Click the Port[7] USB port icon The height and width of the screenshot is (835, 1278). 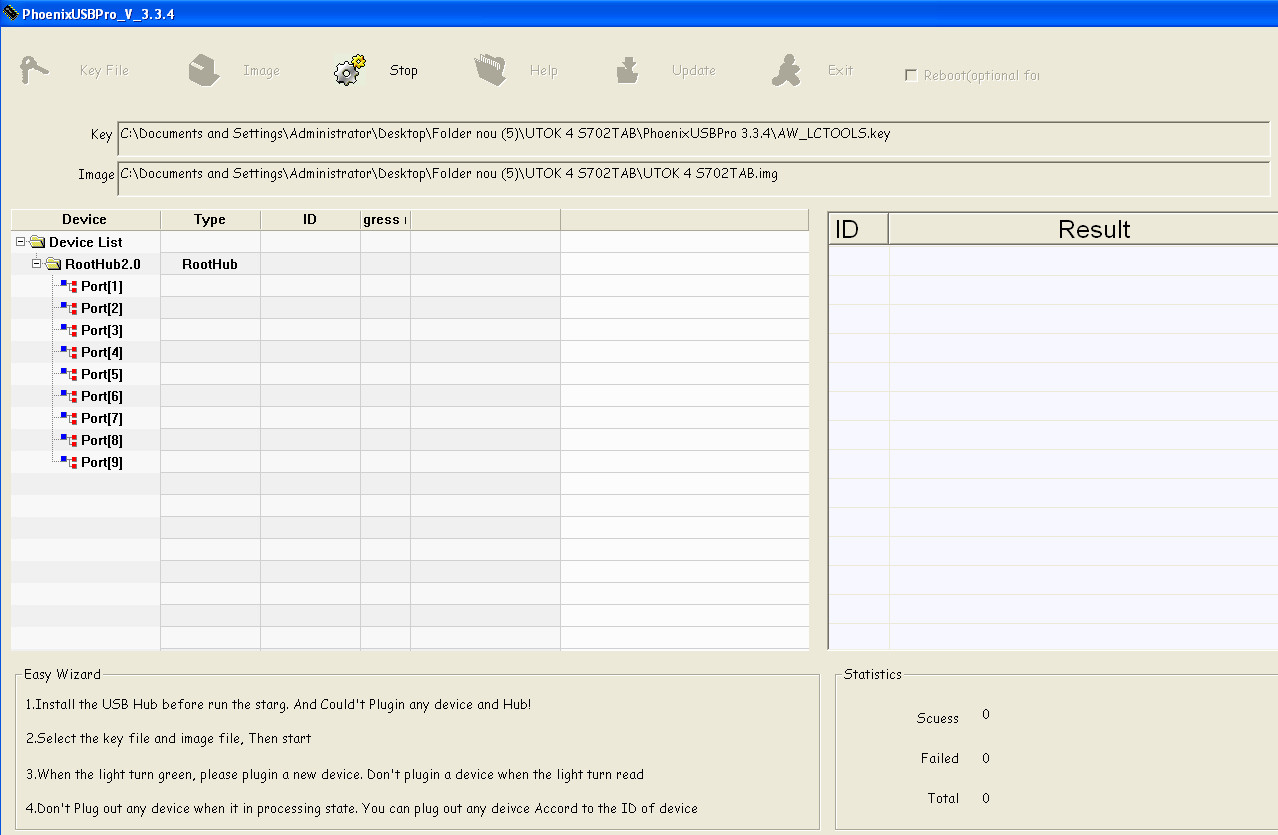pyautogui.click(x=69, y=418)
